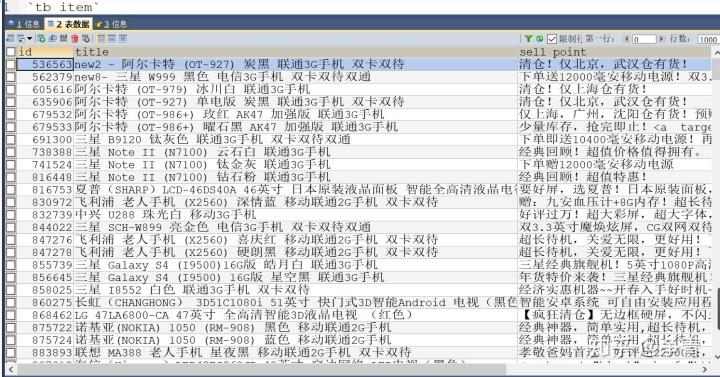The image size is (720, 377).
Task: Delete selected rows with the red trash icon
Action: pos(74,39)
